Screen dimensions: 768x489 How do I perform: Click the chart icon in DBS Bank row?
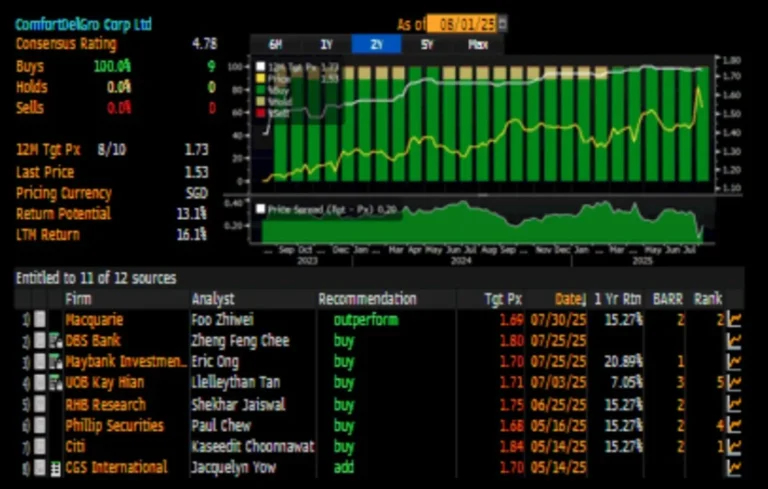[x=734, y=341]
